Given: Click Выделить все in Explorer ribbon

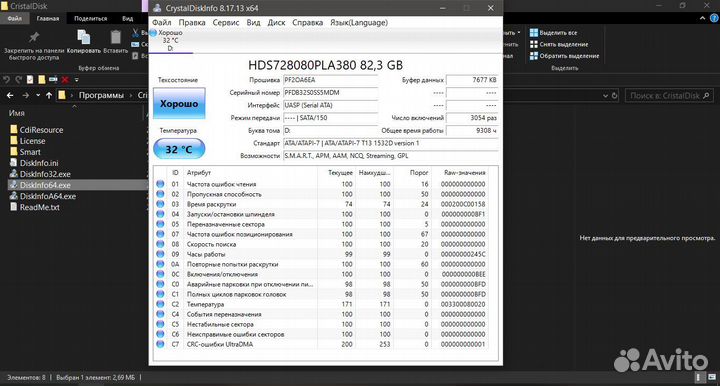Looking at the screenshot, I should pyautogui.click(x=553, y=33).
